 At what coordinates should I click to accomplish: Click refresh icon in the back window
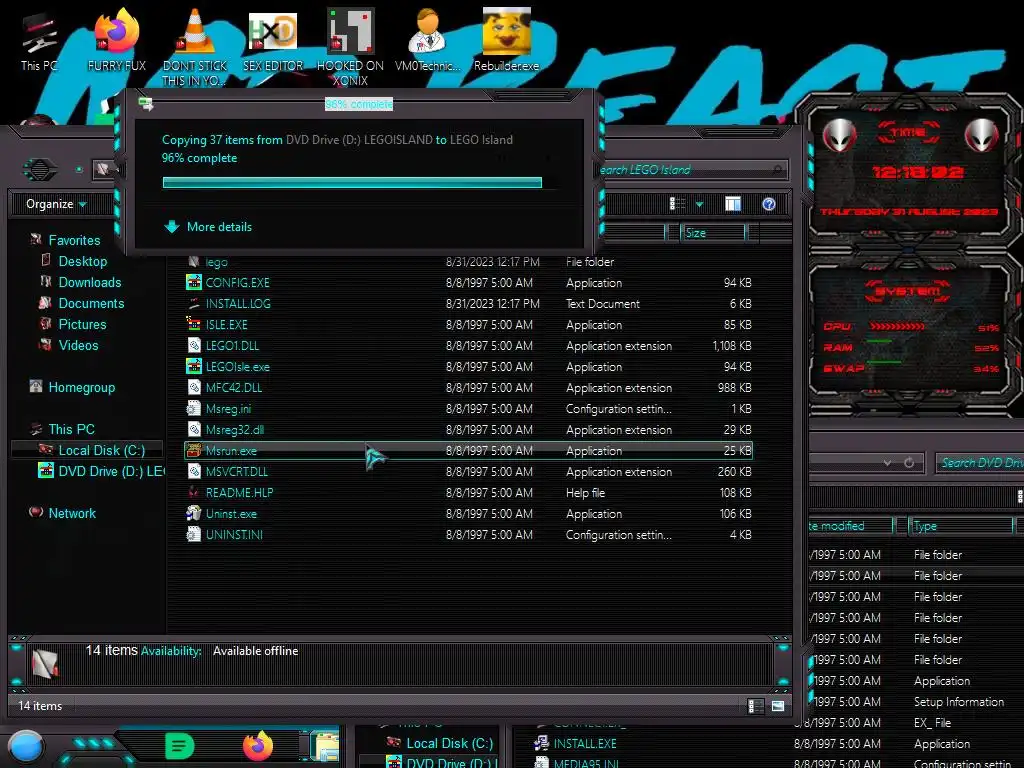[x=909, y=463]
